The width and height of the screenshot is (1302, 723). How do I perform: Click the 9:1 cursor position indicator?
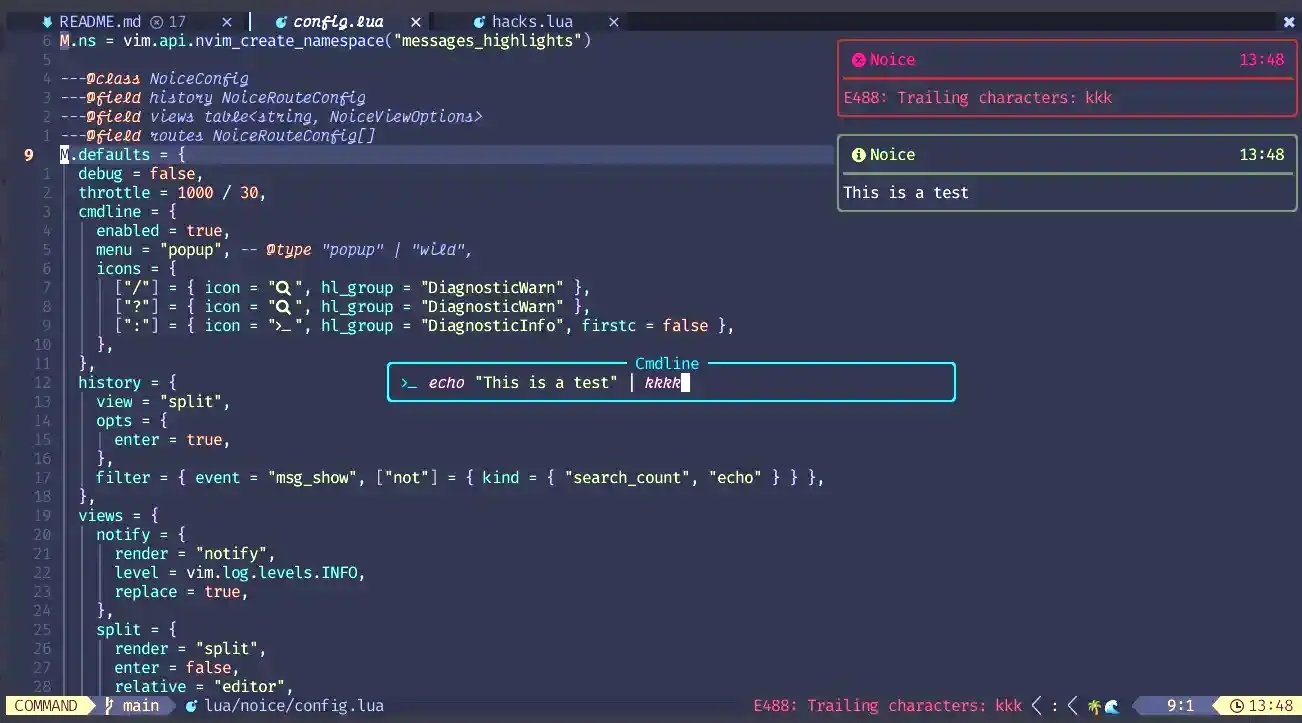(1181, 705)
